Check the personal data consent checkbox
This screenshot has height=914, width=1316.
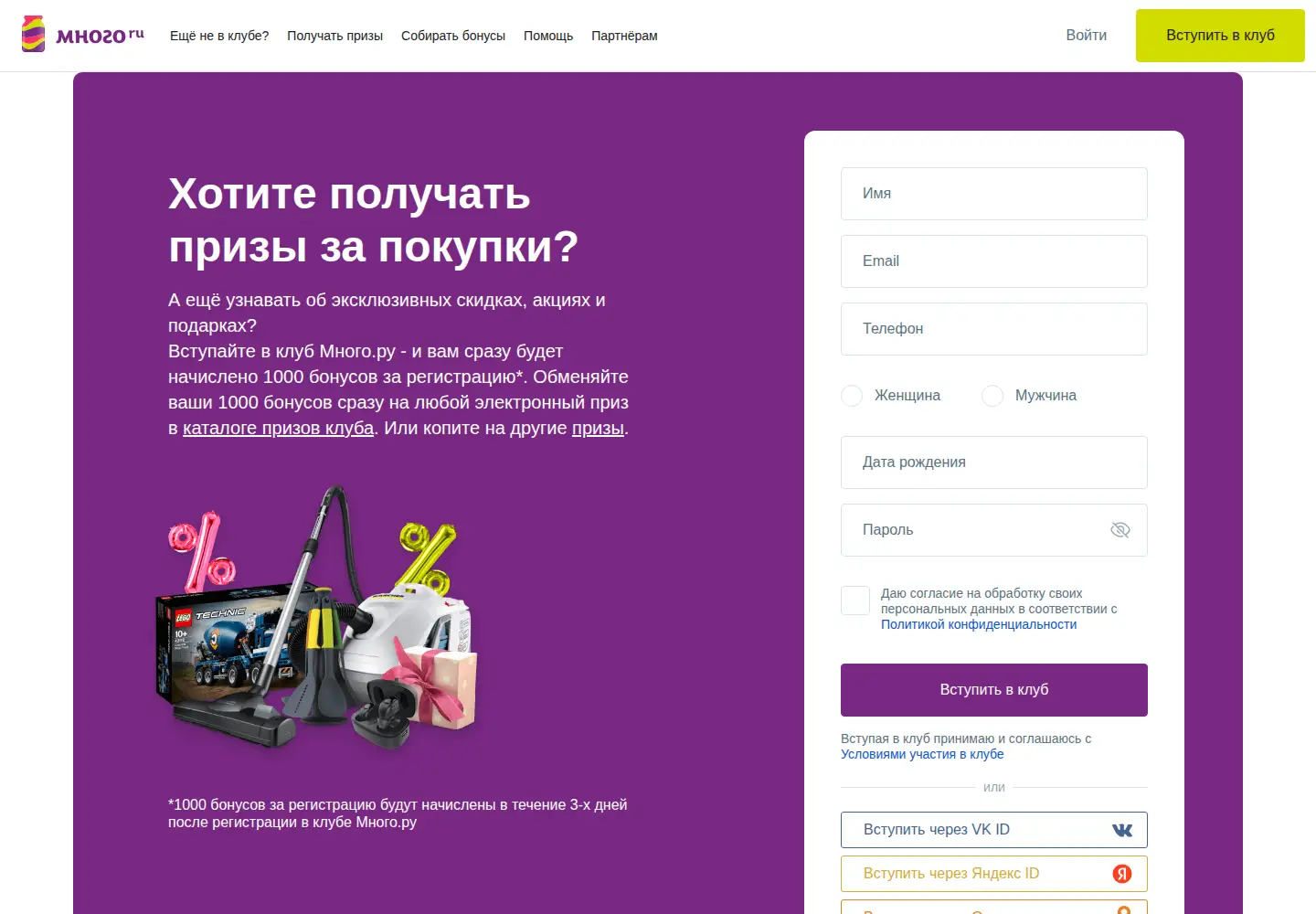[855, 600]
